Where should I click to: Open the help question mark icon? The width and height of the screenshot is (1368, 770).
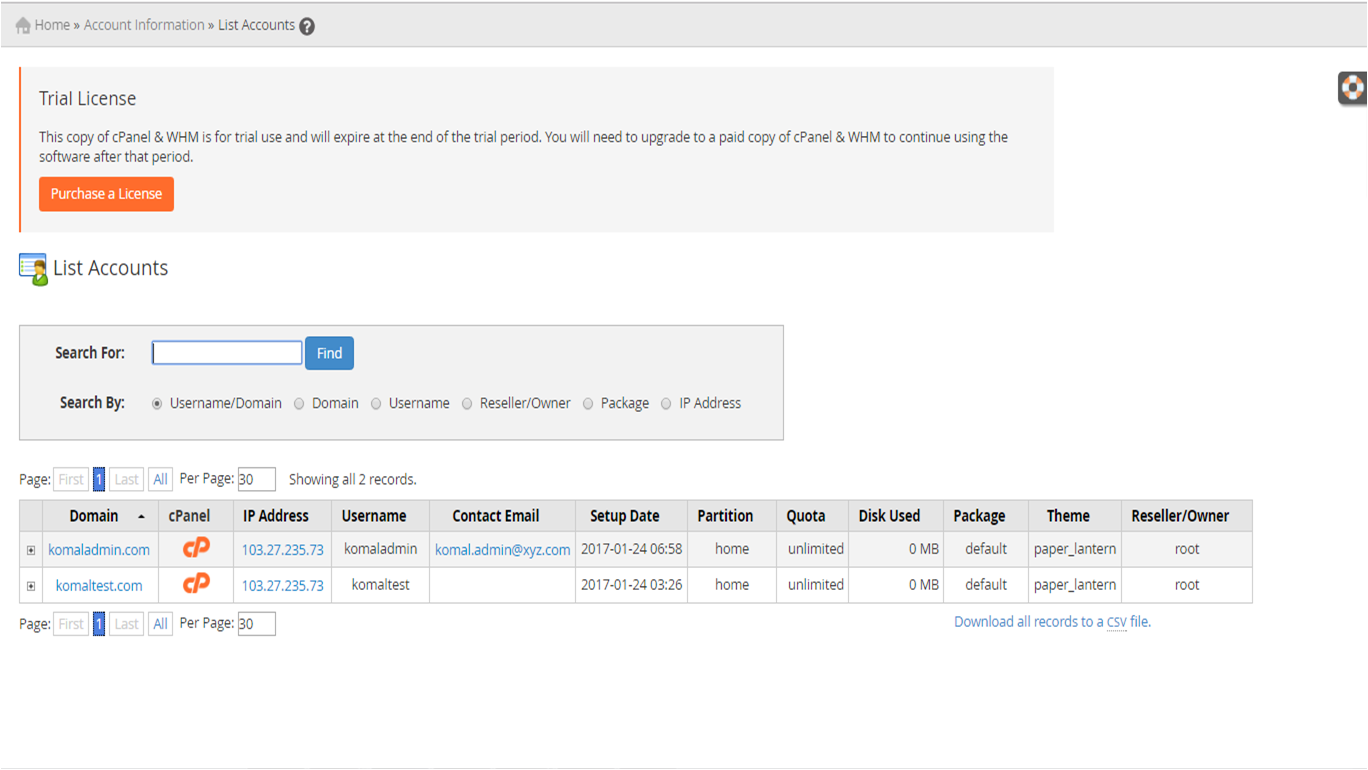point(307,27)
